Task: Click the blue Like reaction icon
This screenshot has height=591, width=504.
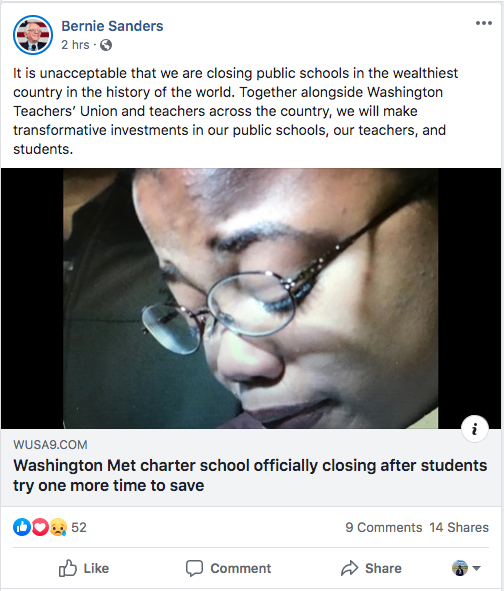Action: 22,527
